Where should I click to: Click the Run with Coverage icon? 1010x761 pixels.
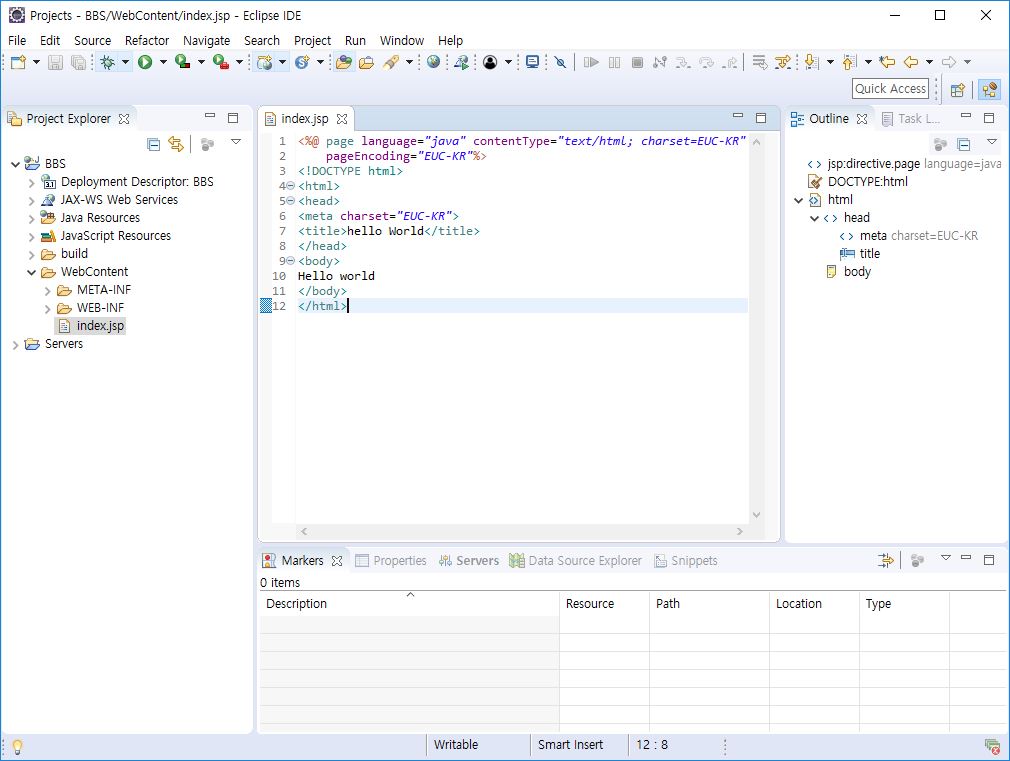183,62
